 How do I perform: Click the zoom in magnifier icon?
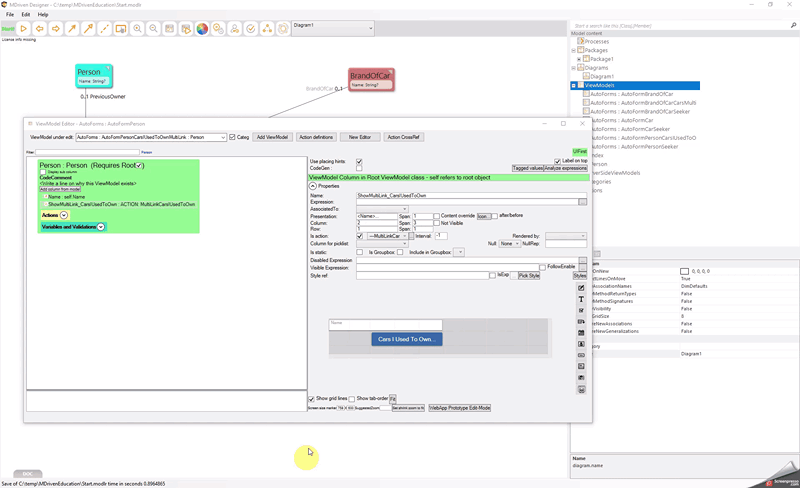137,29
